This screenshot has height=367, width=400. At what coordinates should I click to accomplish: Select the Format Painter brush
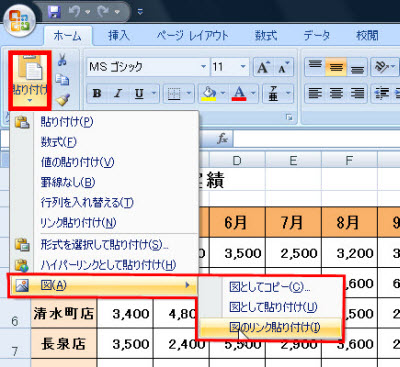pyautogui.click(x=62, y=99)
